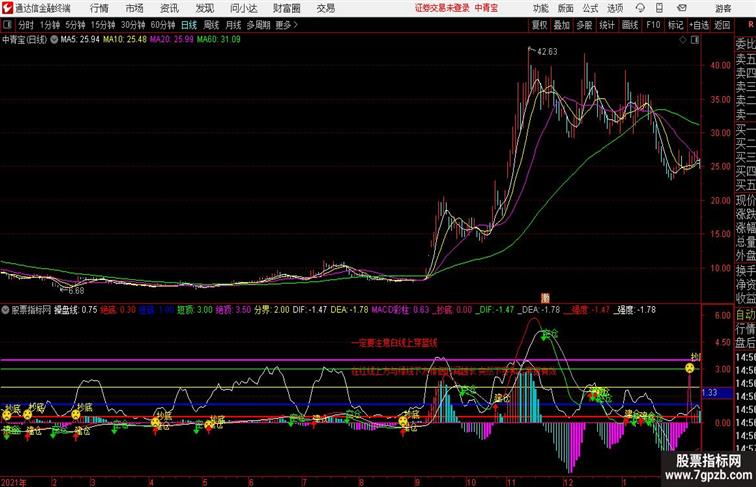Click the 返回 back button
Viewport: 756px width, 487px height.
point(722,25)
